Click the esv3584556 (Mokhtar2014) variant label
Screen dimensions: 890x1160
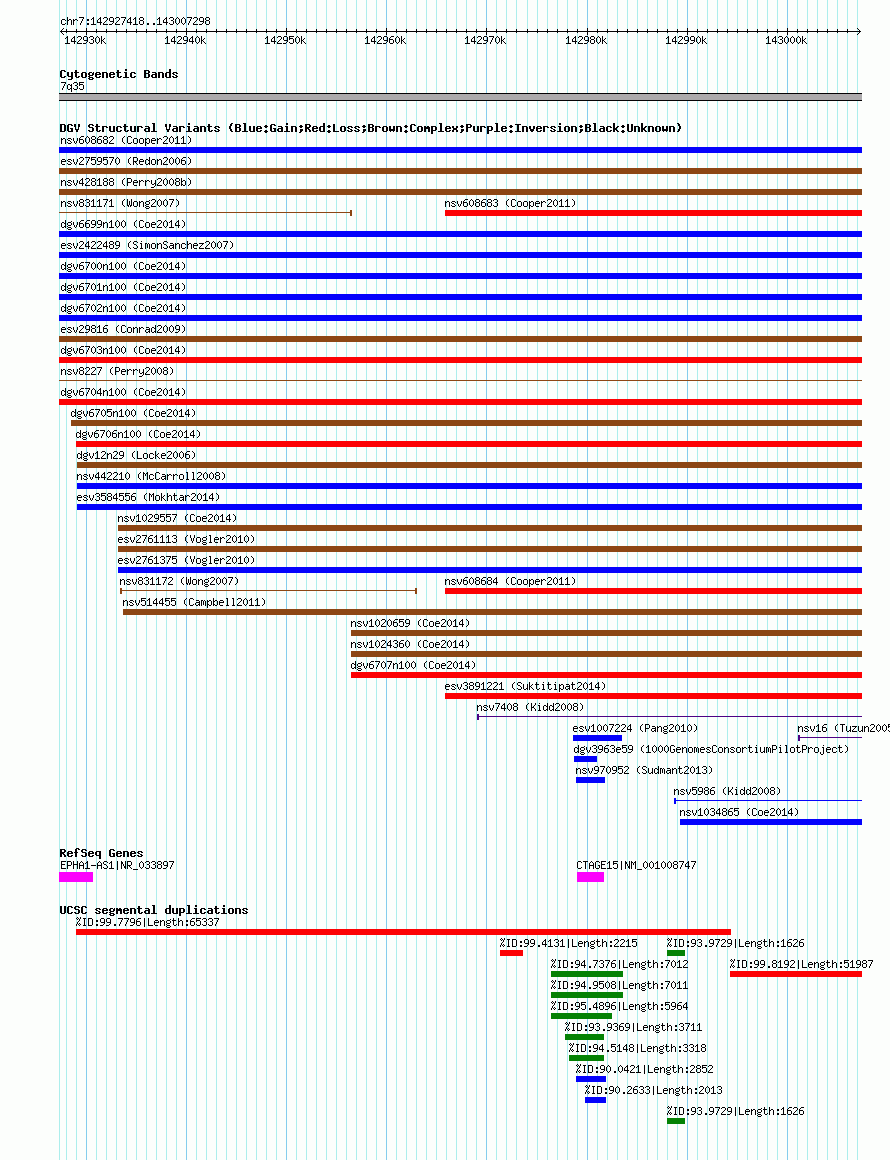coord(148,497)
